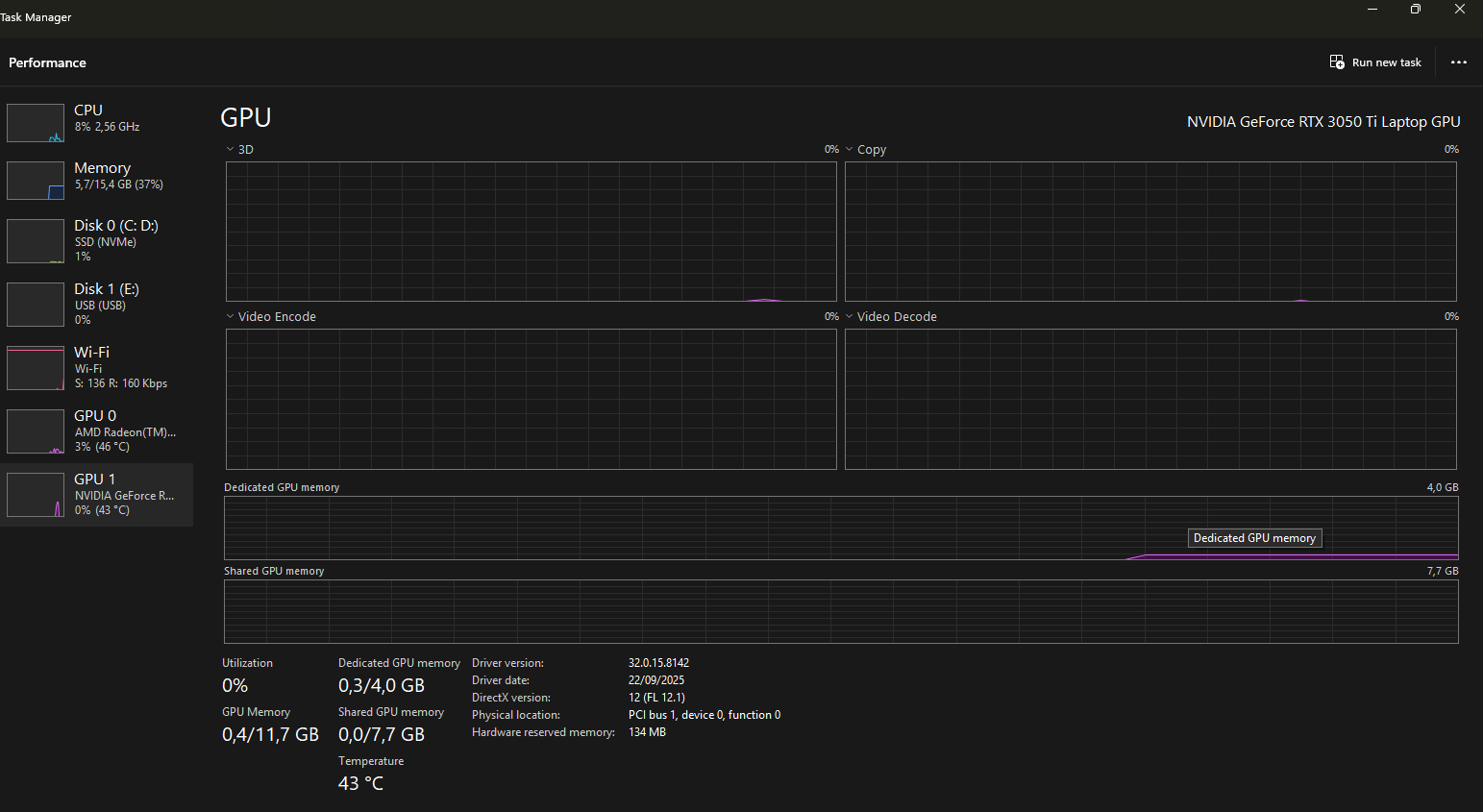Select Disk 0 (C: D:) entry
Image resolution: width=1483 pixels, height=812 pixels.
point(116,226)
